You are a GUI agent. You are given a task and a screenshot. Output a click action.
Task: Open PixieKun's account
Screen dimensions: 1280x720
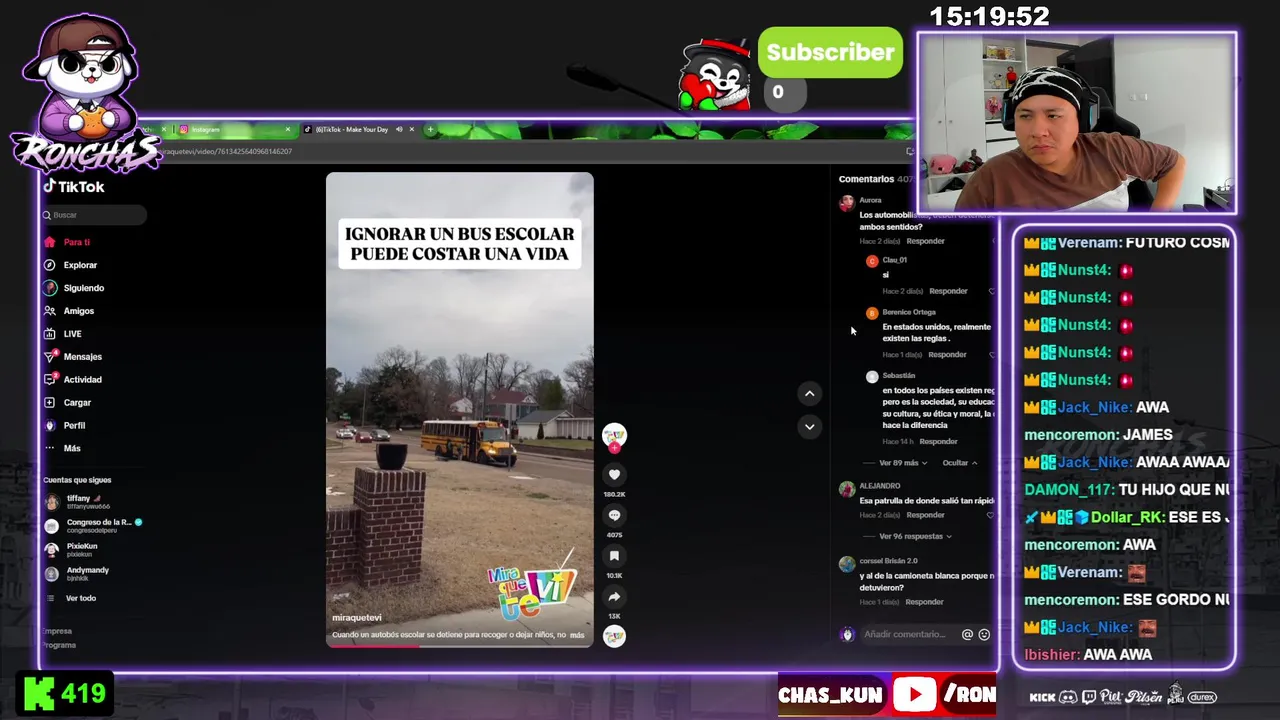click(72, 549)
